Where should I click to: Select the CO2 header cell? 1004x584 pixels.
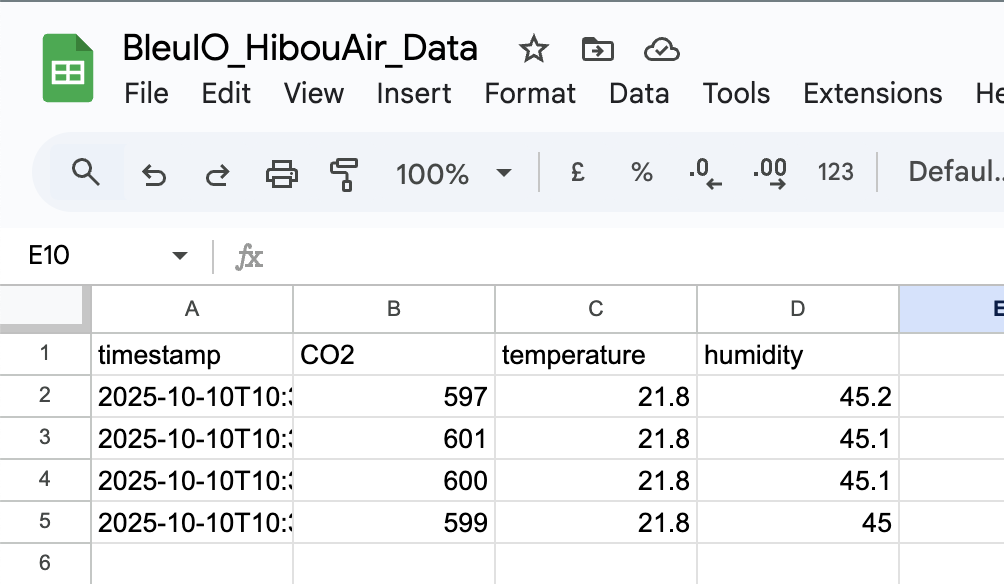(x=394, y=355)
